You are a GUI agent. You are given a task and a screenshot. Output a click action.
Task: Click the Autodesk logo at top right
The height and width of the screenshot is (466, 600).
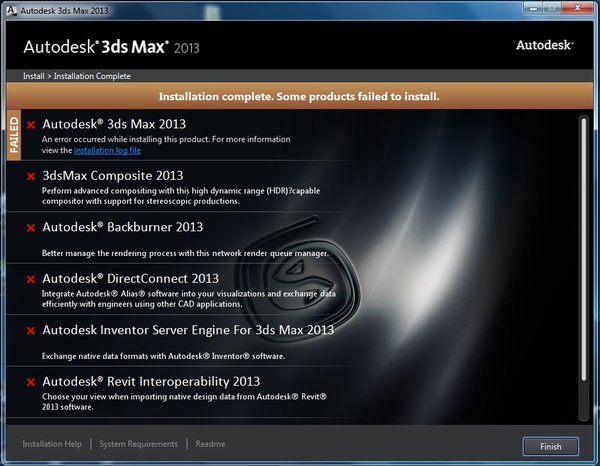(x=545, y=45)
